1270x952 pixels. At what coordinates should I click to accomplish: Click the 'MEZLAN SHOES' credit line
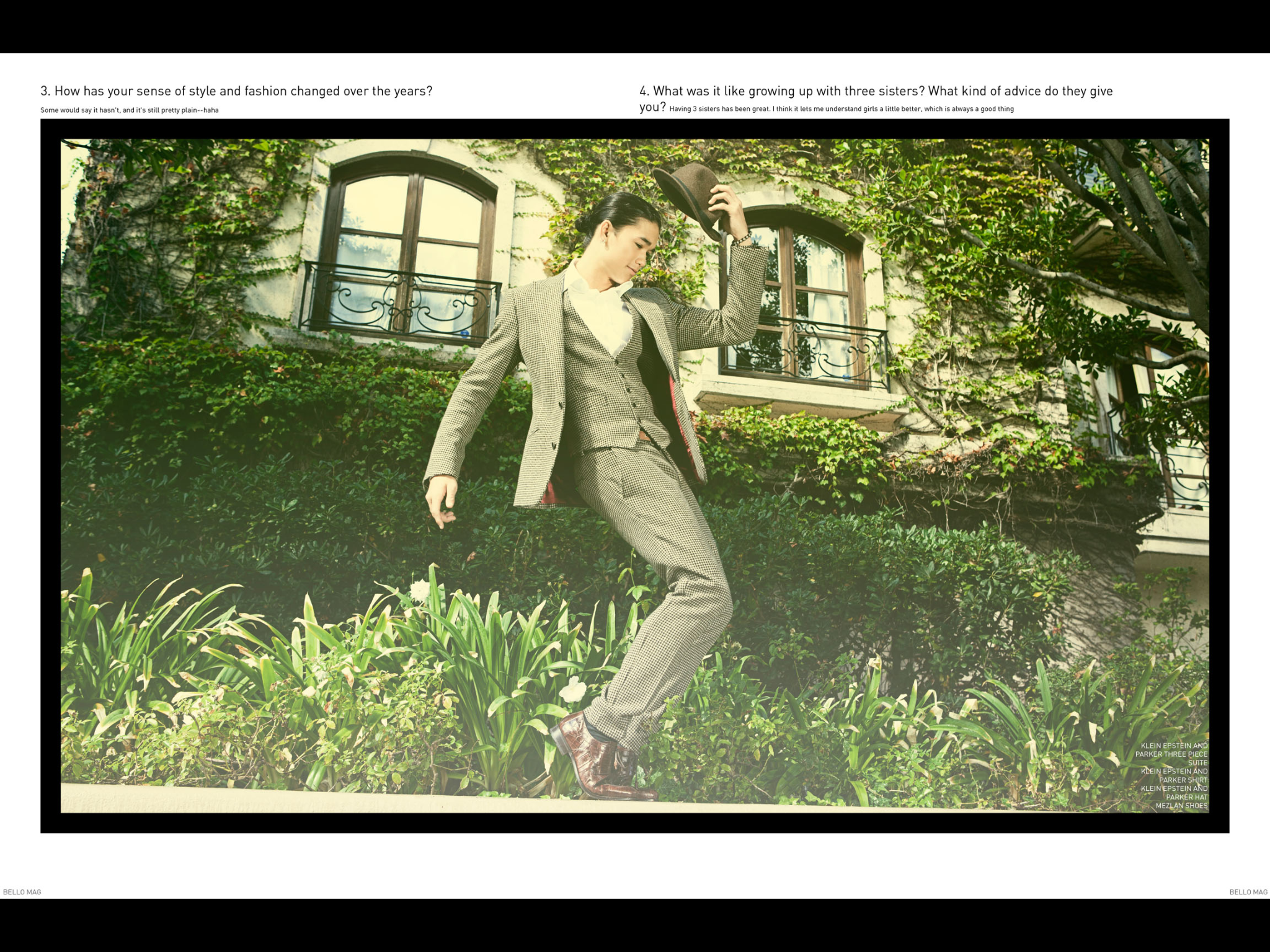[x=1181, y=806]
